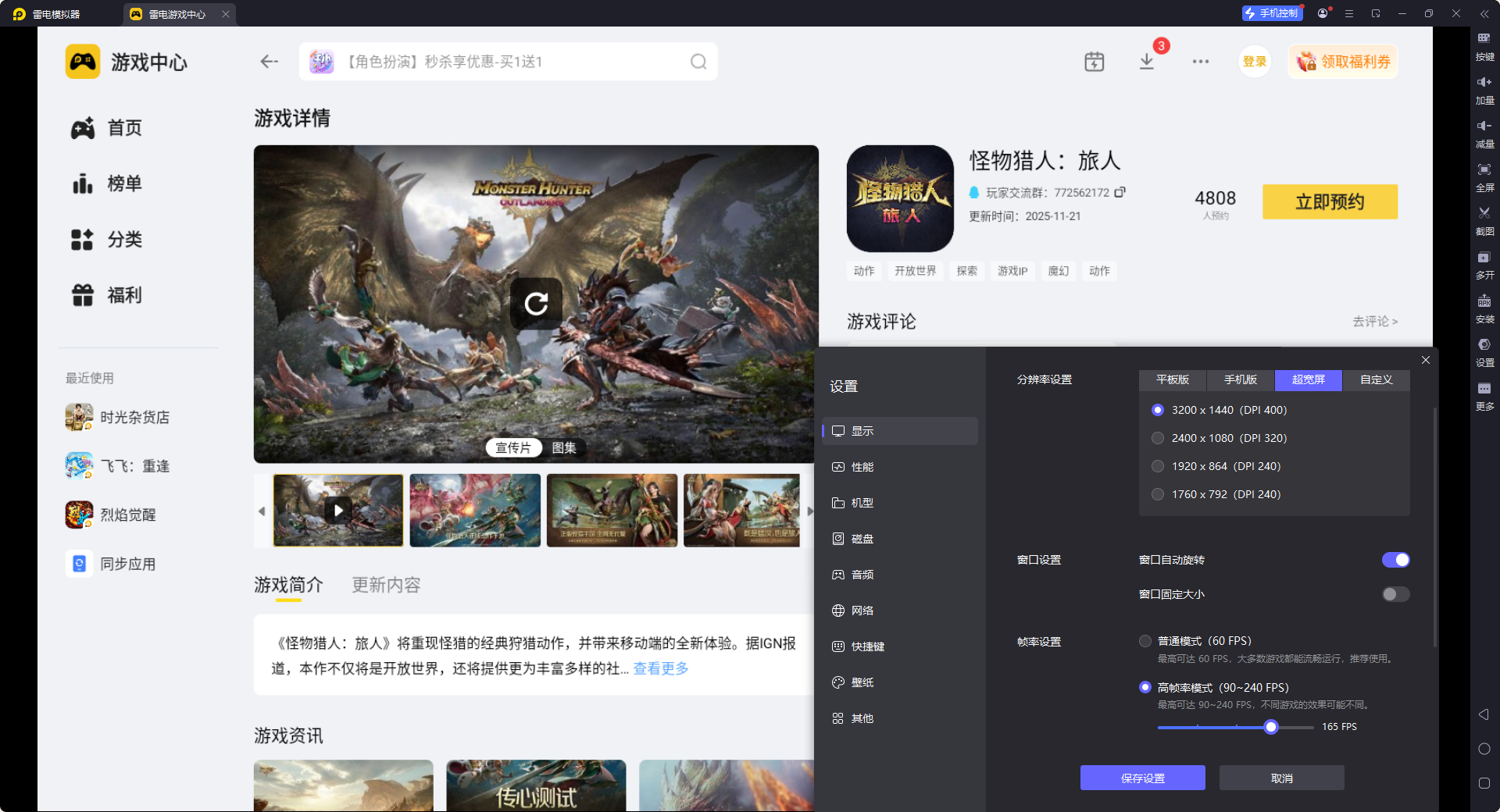This screenshot has width=1500, height=812.
Task: Click the game search input field
Action: (508, 62)
